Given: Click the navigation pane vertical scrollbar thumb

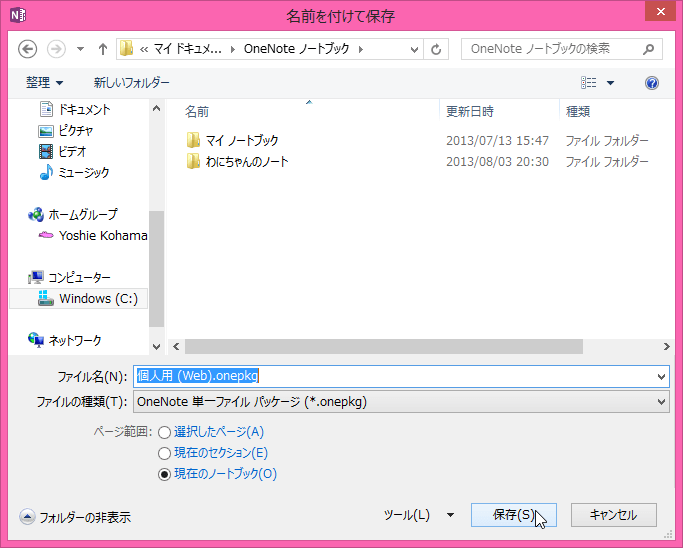Looking at the screenshot, I should tap(156, 269).
